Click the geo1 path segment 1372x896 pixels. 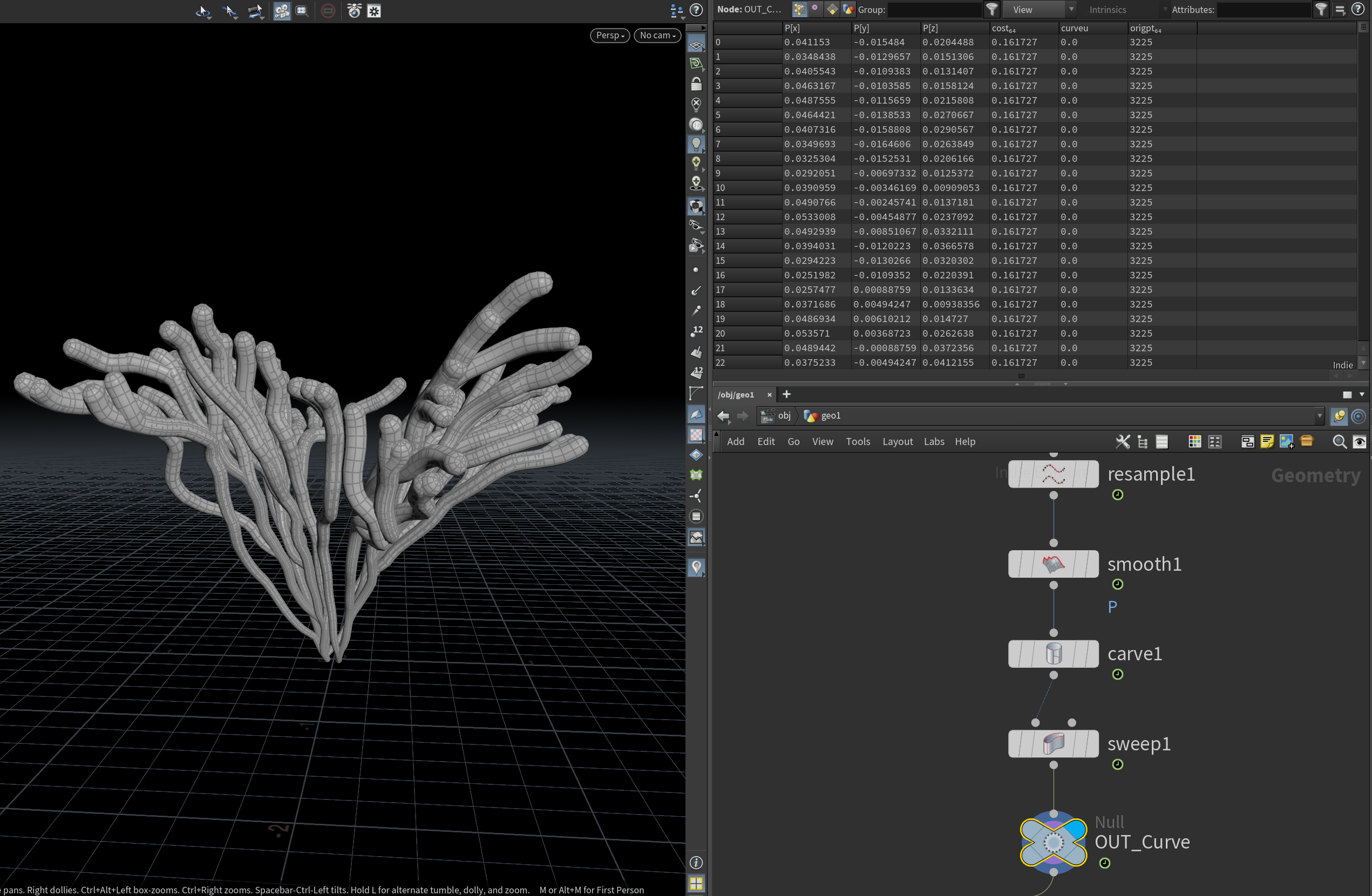(822, 415)
